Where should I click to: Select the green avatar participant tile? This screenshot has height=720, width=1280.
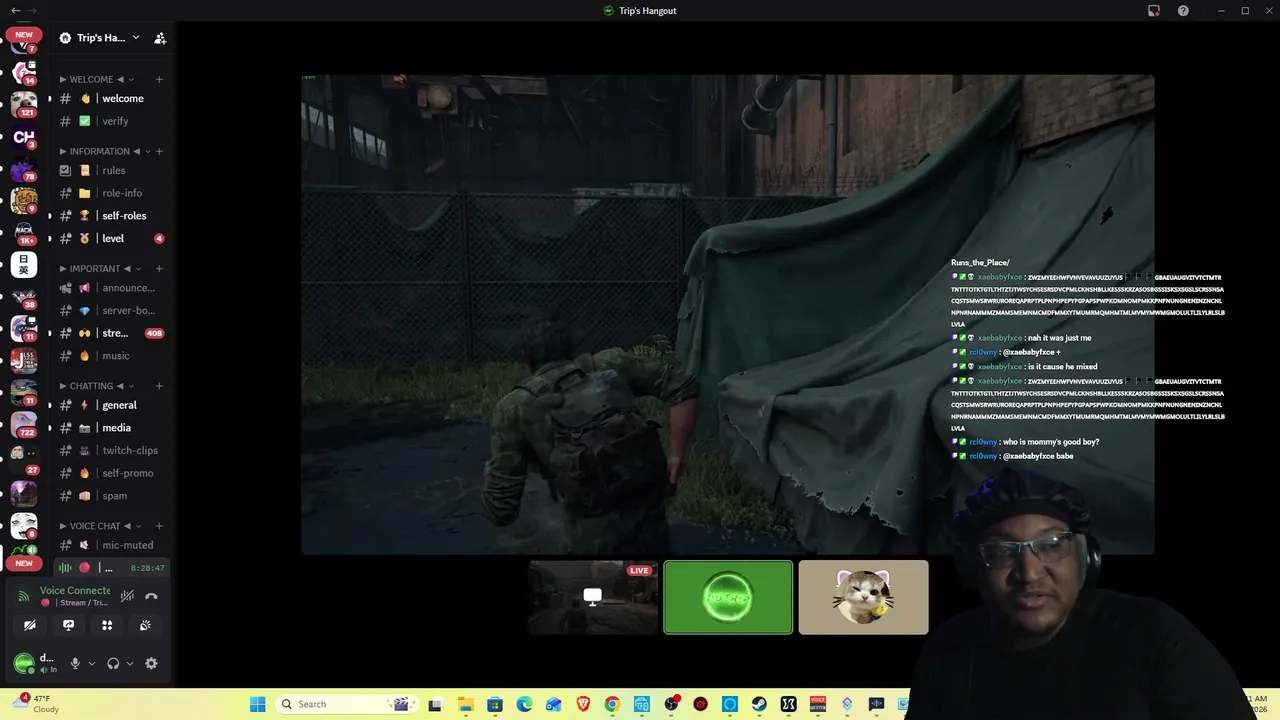[x=728, y=597]
